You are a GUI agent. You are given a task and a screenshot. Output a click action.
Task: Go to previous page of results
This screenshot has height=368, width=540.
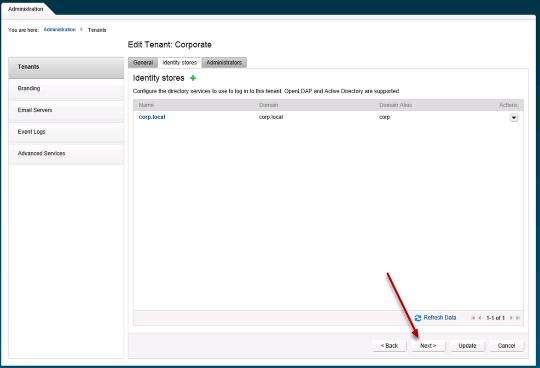tap(480, 318)
